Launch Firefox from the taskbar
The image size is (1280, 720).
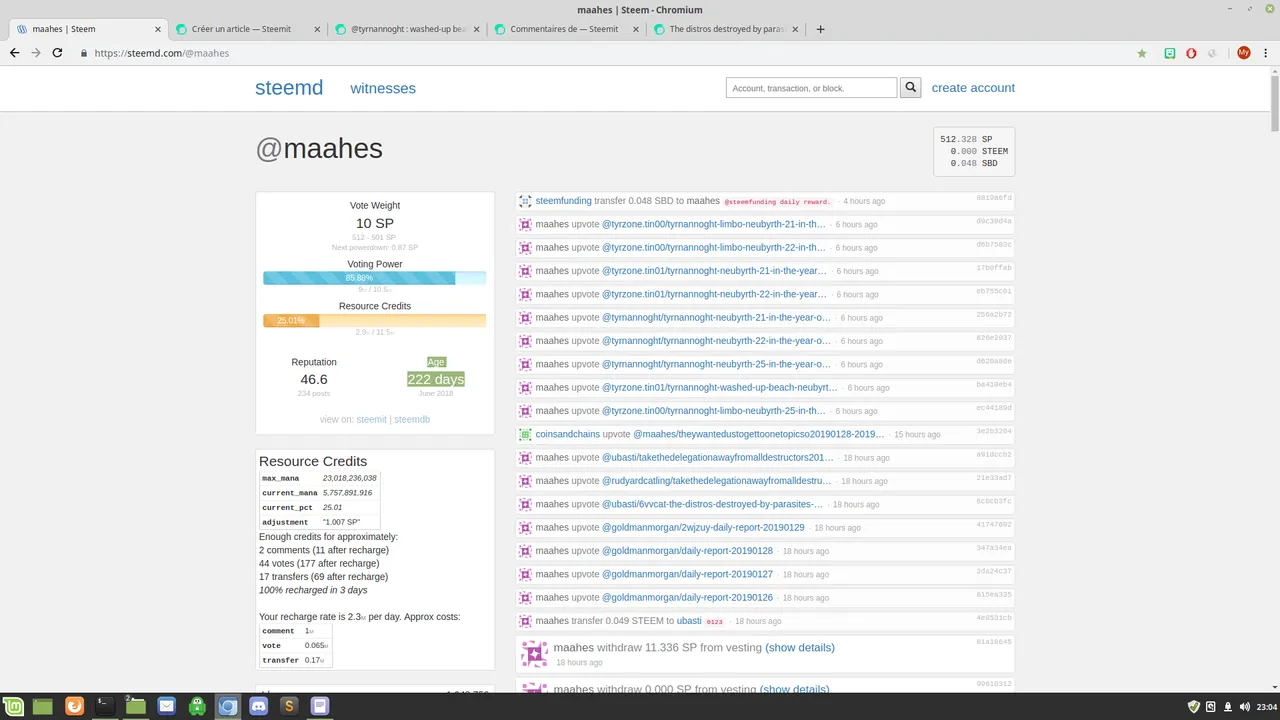tap(74, 706)
